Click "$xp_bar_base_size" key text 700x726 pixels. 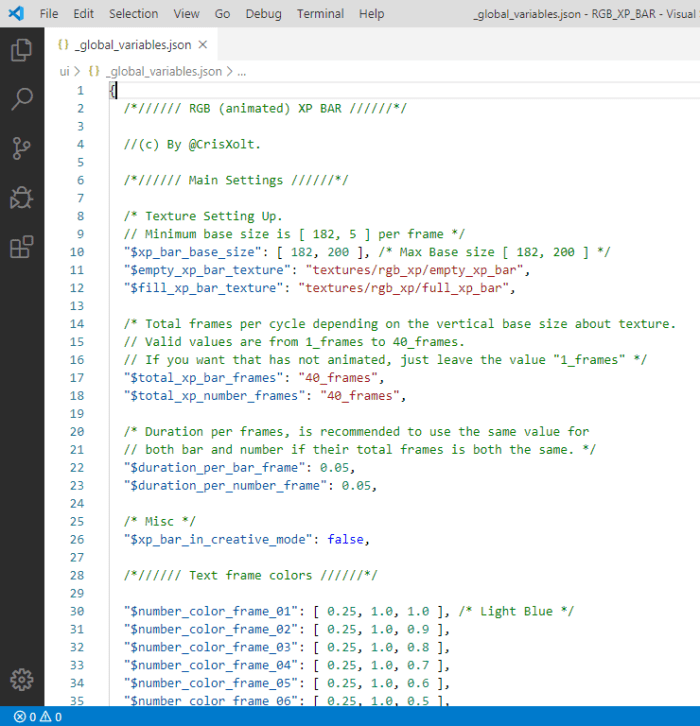(195, 252)
